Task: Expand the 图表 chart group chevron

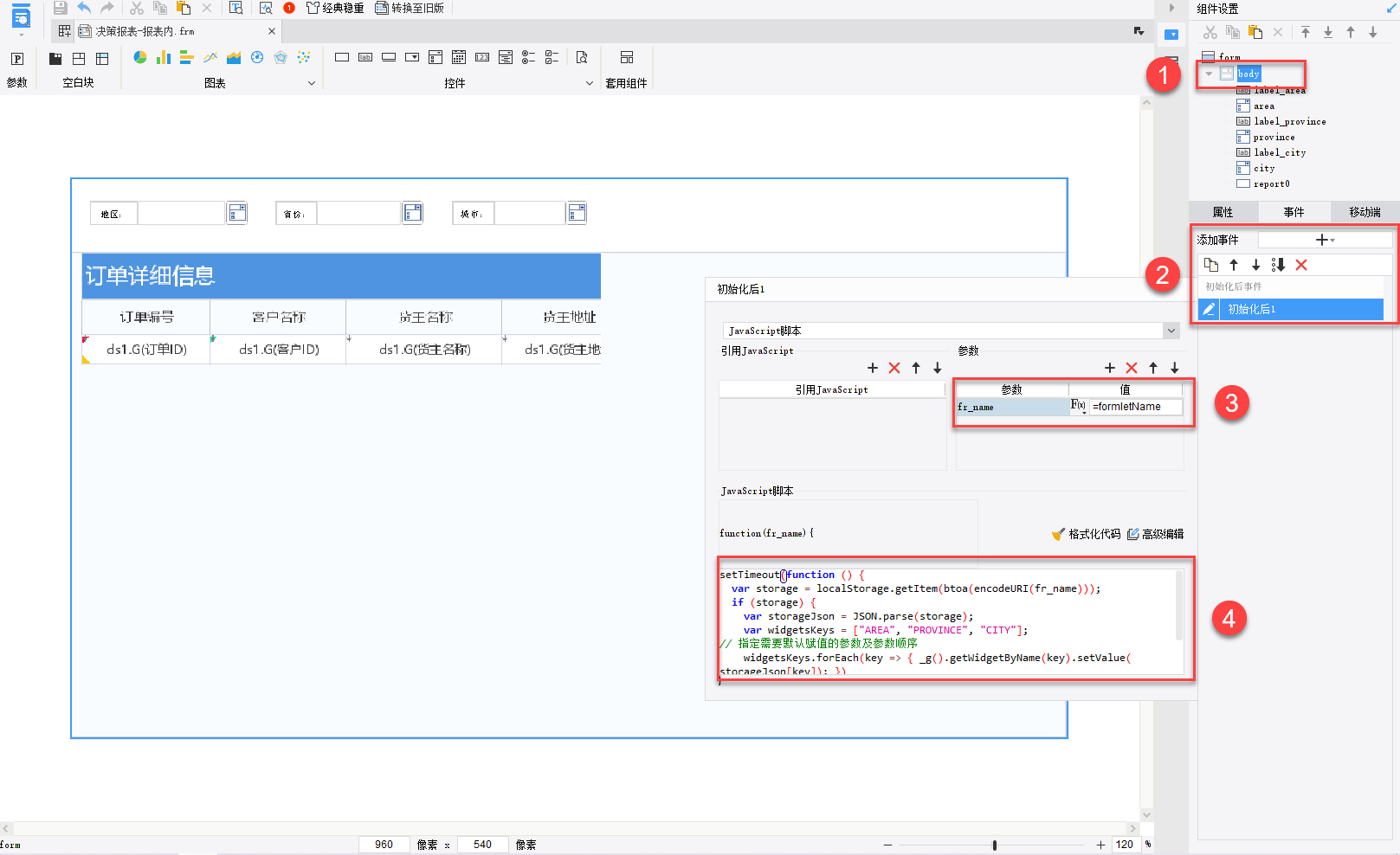Action: [x=312, y=83]
